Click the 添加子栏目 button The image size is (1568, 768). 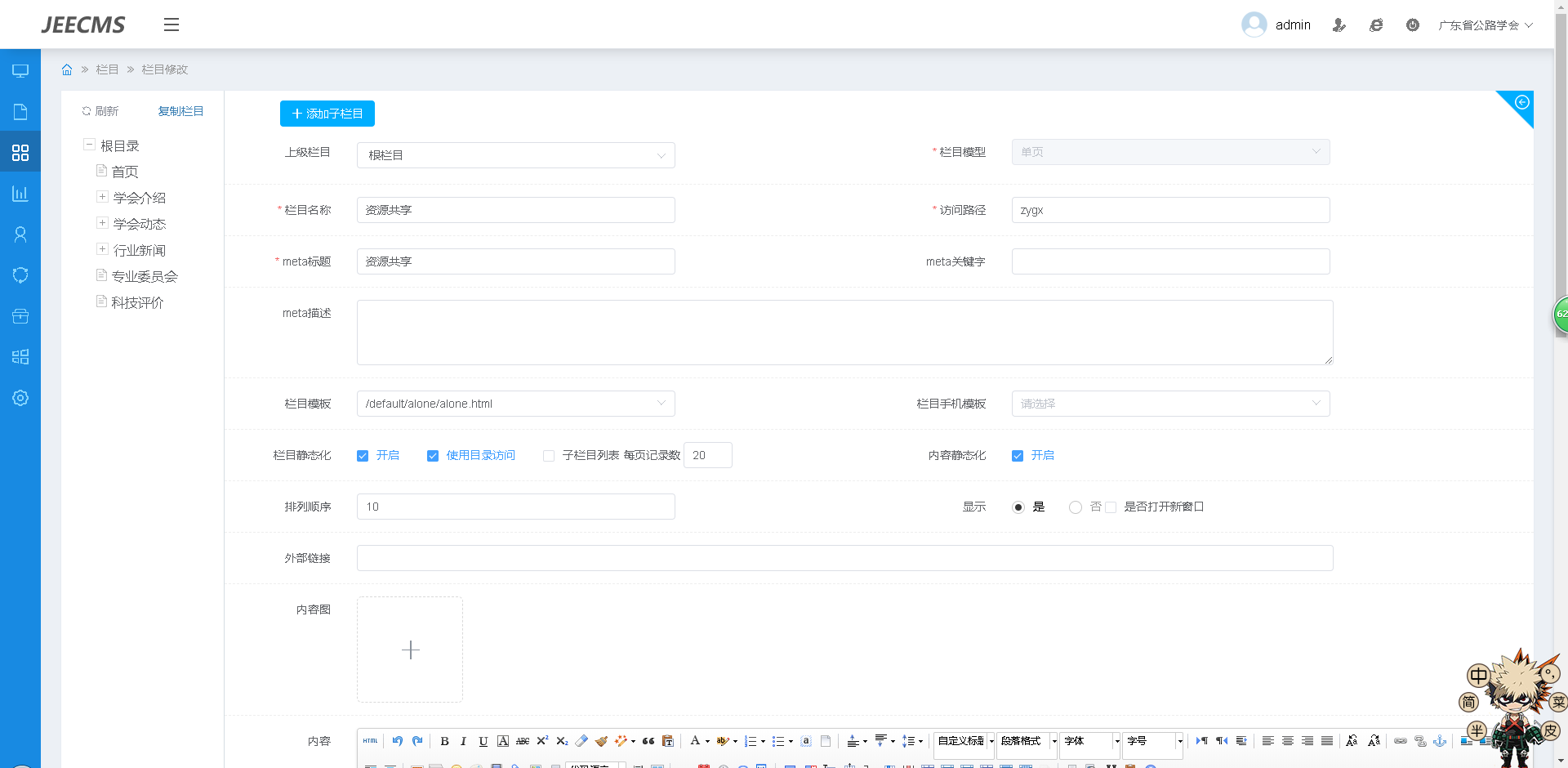[x=327, y=114]
